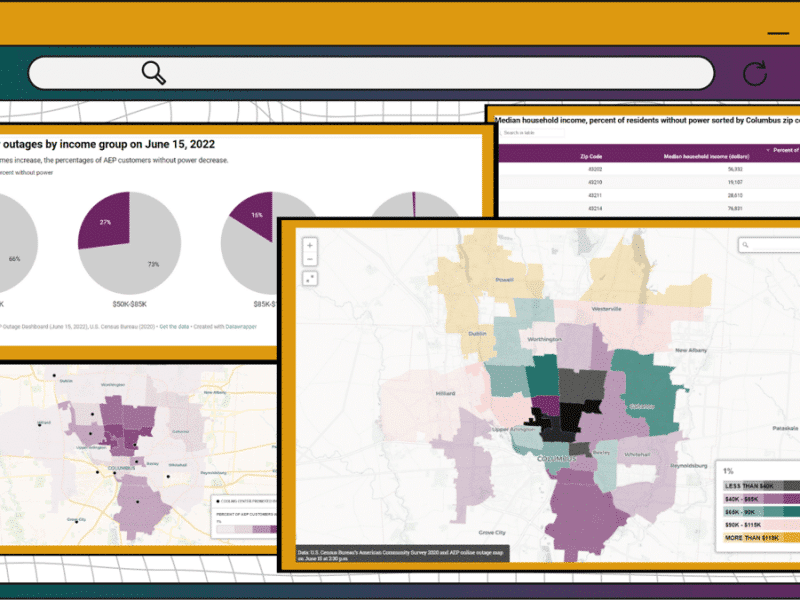This screenshot has width=800, height=600.
Task: Select the 'LESS THAN $40K' legend swatch
Action: coord(758,486)
